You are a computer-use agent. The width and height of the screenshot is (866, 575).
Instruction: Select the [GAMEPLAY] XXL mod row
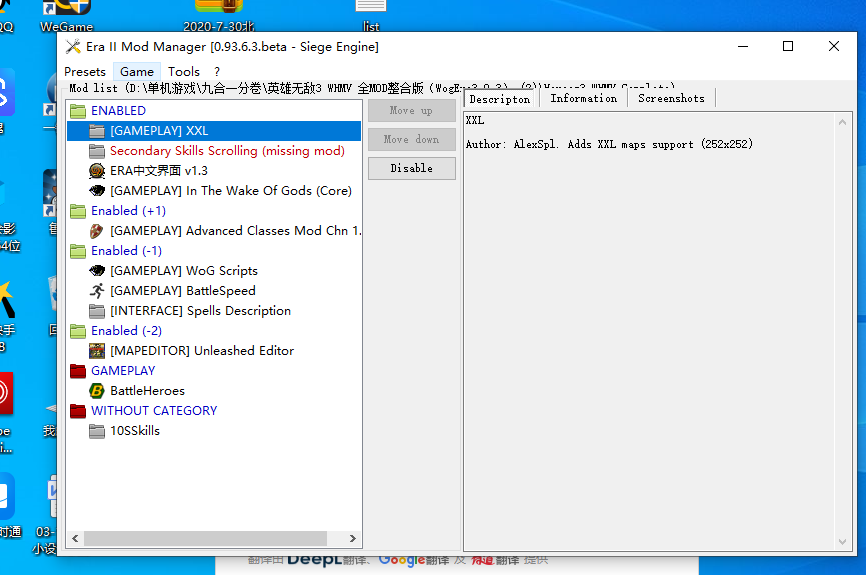point(214,131)
